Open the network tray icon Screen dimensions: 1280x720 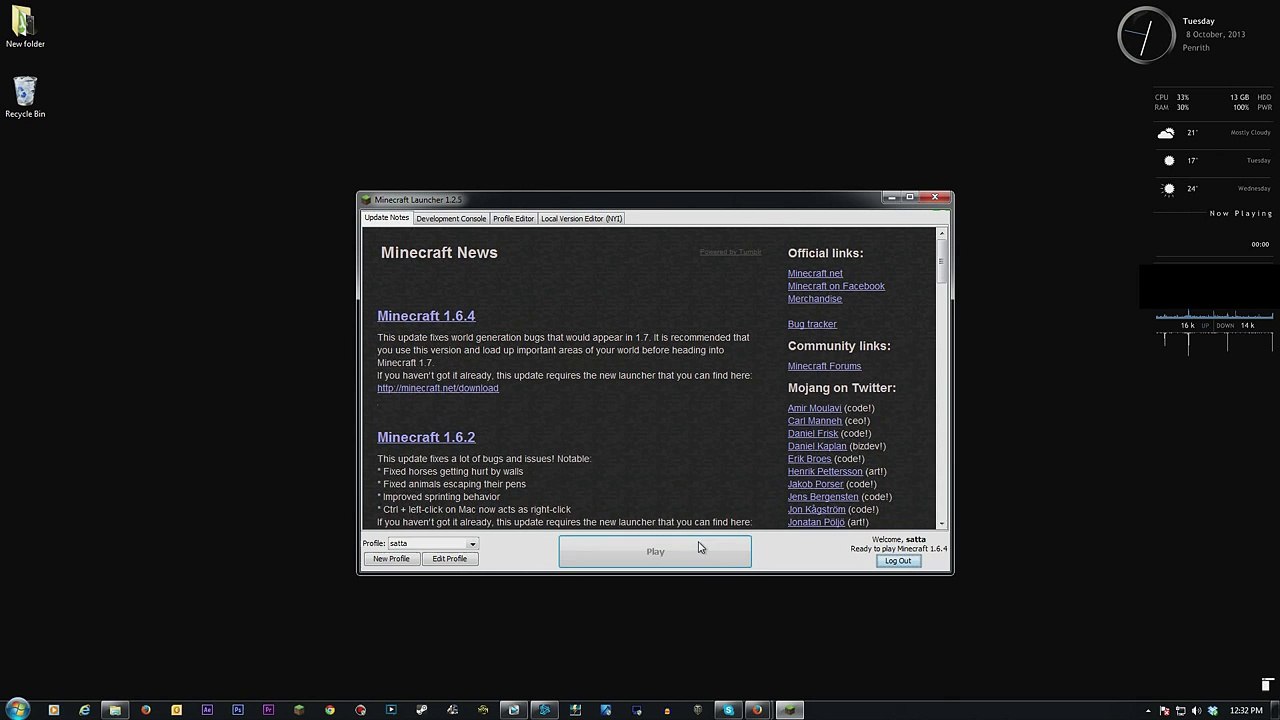1180,710
